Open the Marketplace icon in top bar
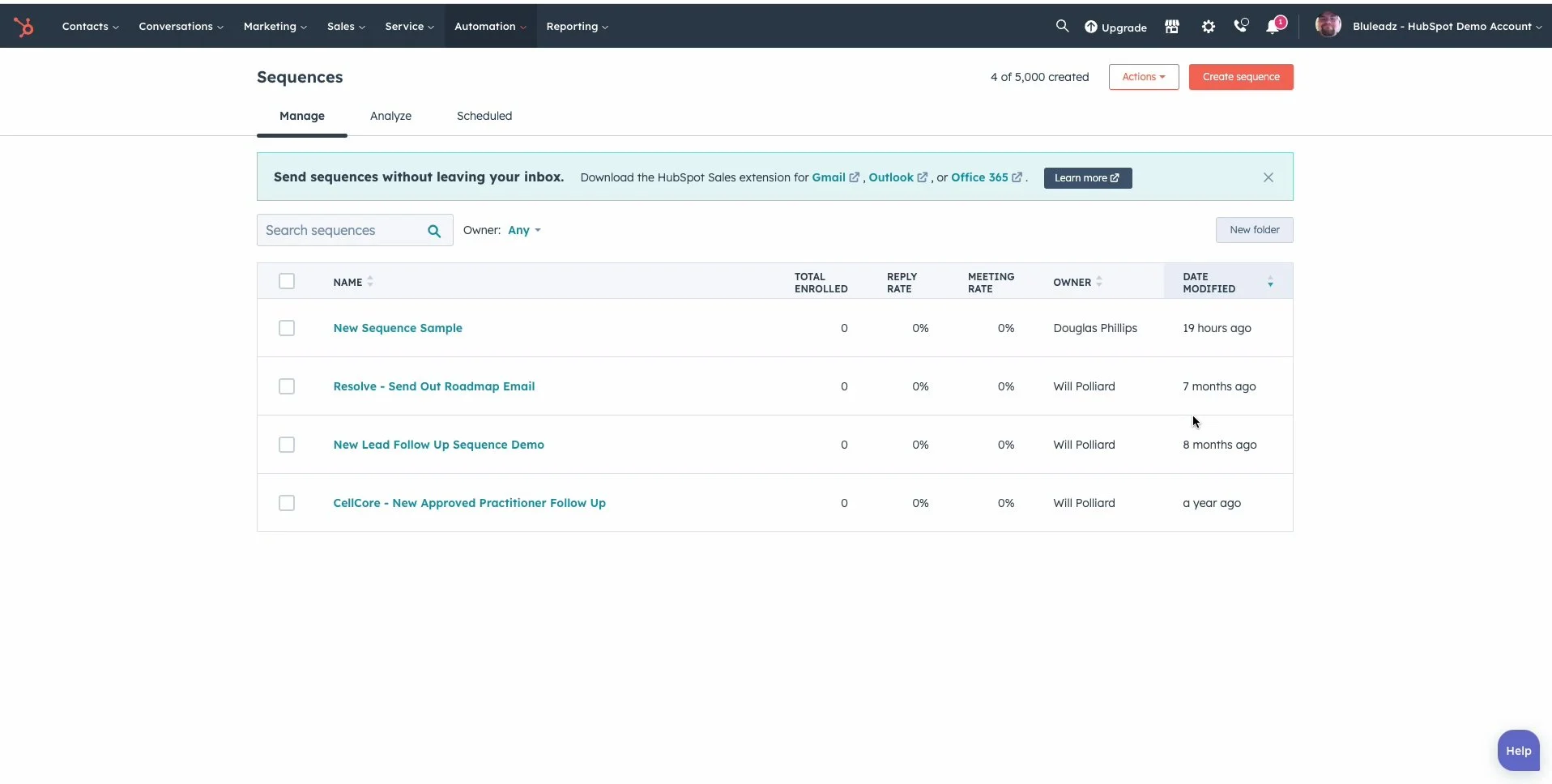 coord(1171,27)
